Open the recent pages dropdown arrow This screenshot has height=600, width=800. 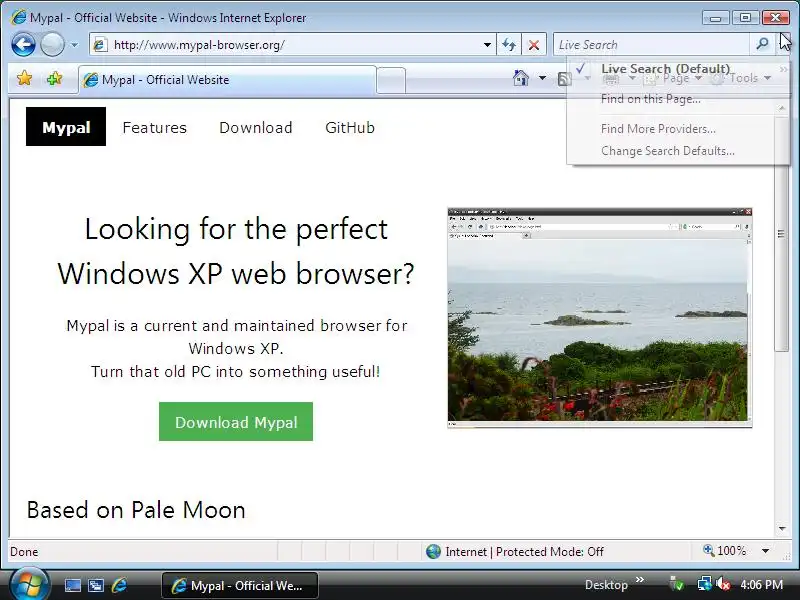click(x=74, y=45)
